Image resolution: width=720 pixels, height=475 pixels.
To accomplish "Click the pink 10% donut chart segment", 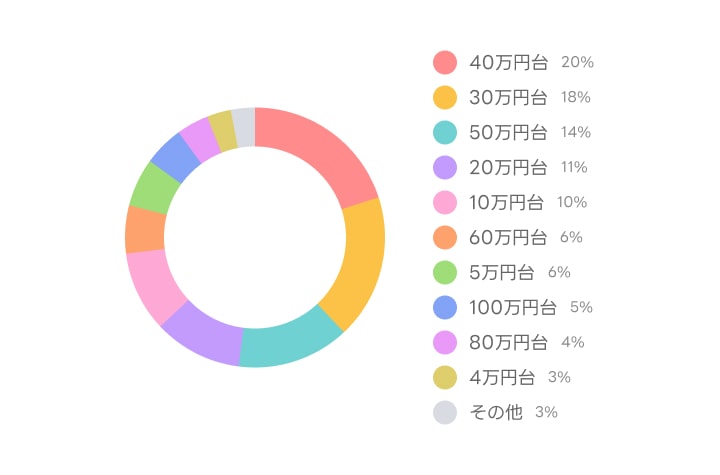I will 153,283.
